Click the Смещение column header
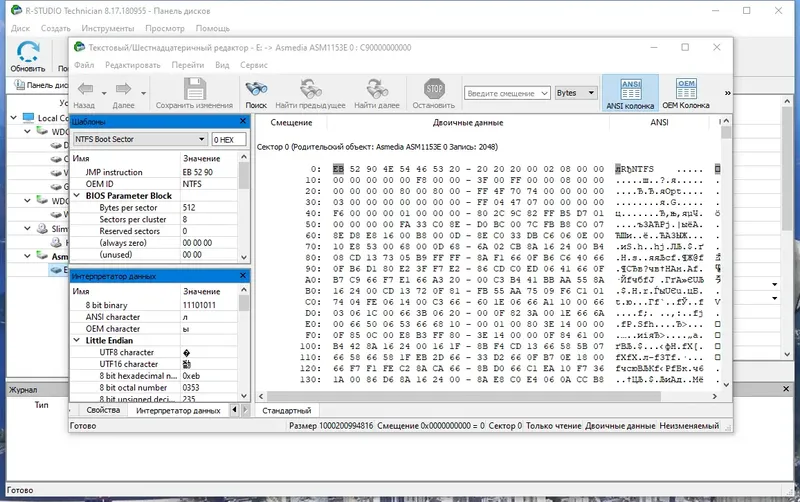 291,122
